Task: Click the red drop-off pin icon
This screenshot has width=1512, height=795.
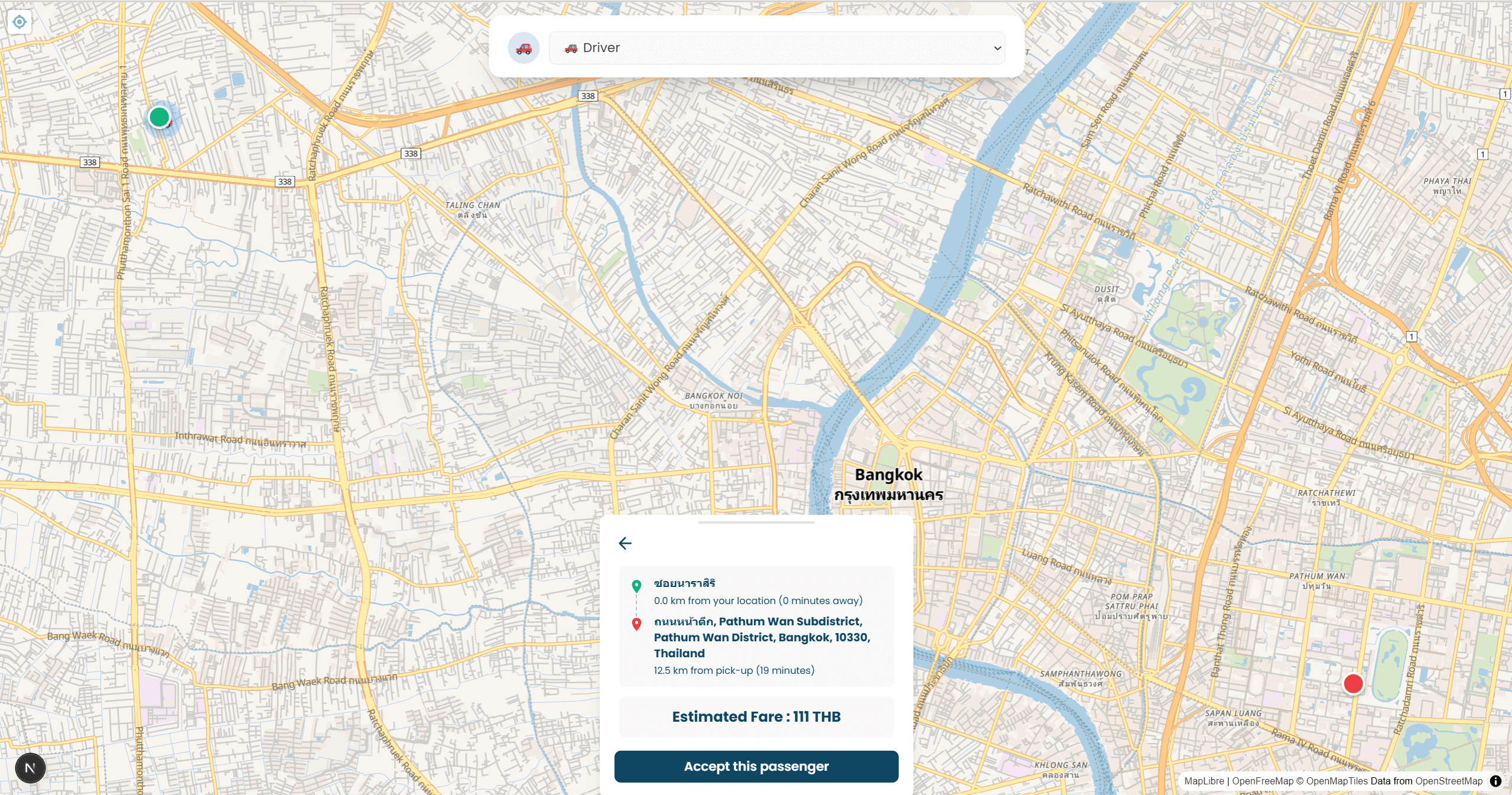Action: click(636, 624)
